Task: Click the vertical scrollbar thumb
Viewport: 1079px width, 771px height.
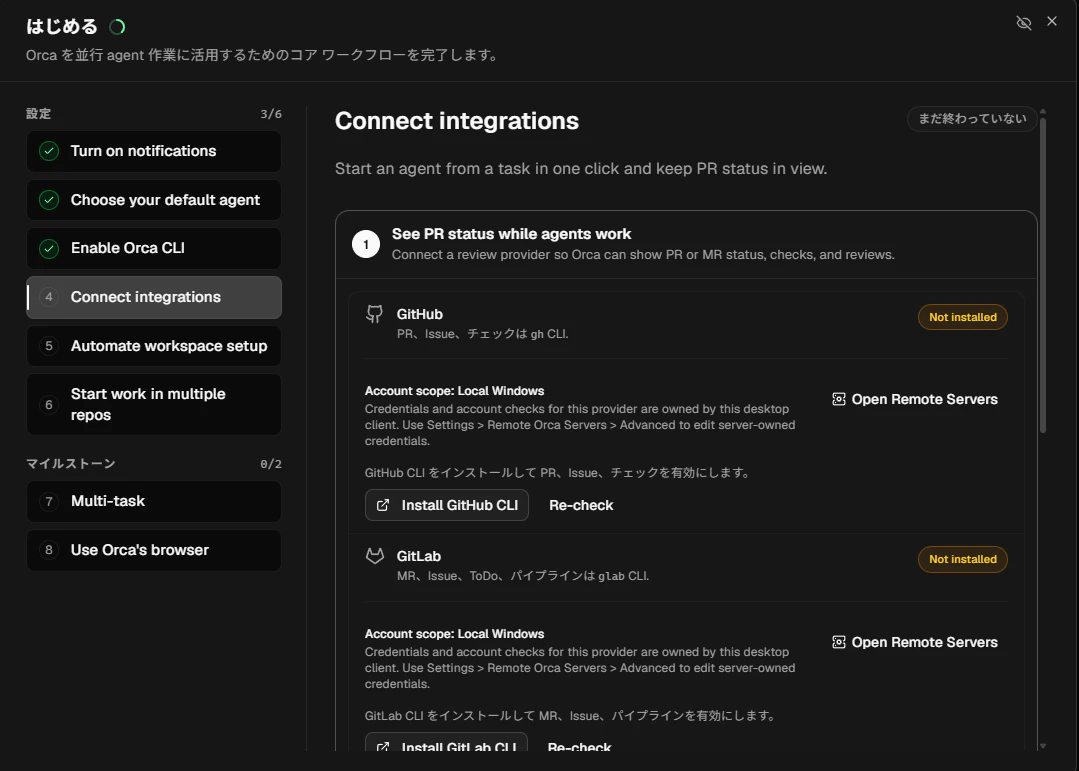Action: click(x=1043, y=275)
